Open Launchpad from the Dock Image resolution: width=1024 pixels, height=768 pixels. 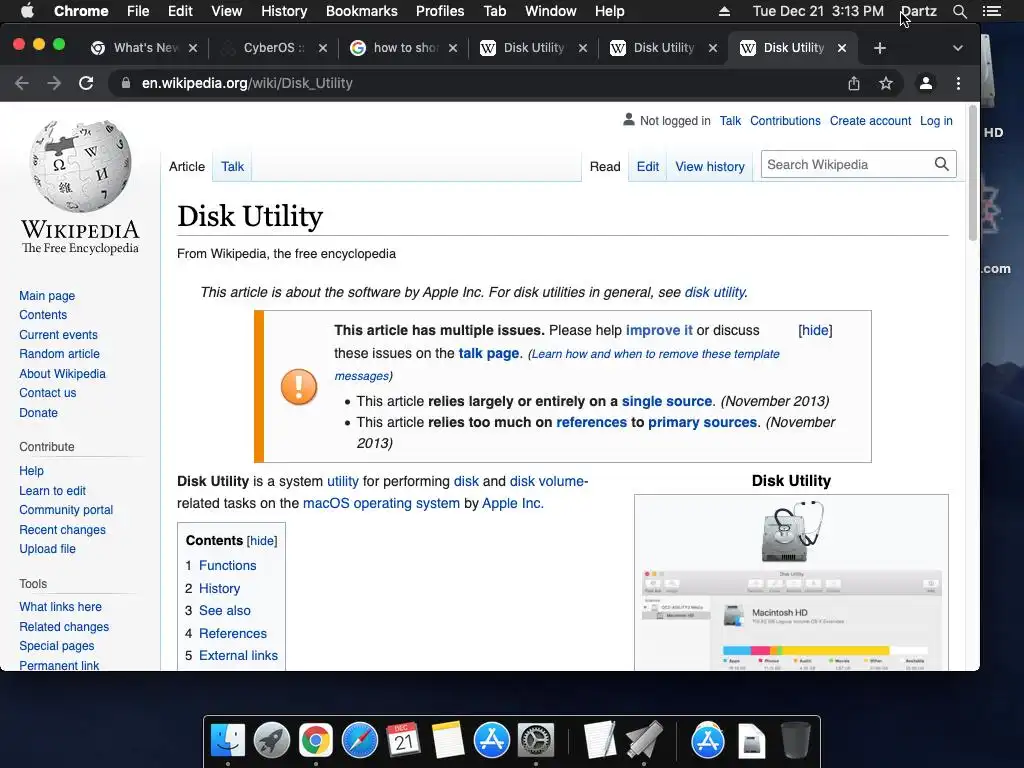tap(272, 741)
